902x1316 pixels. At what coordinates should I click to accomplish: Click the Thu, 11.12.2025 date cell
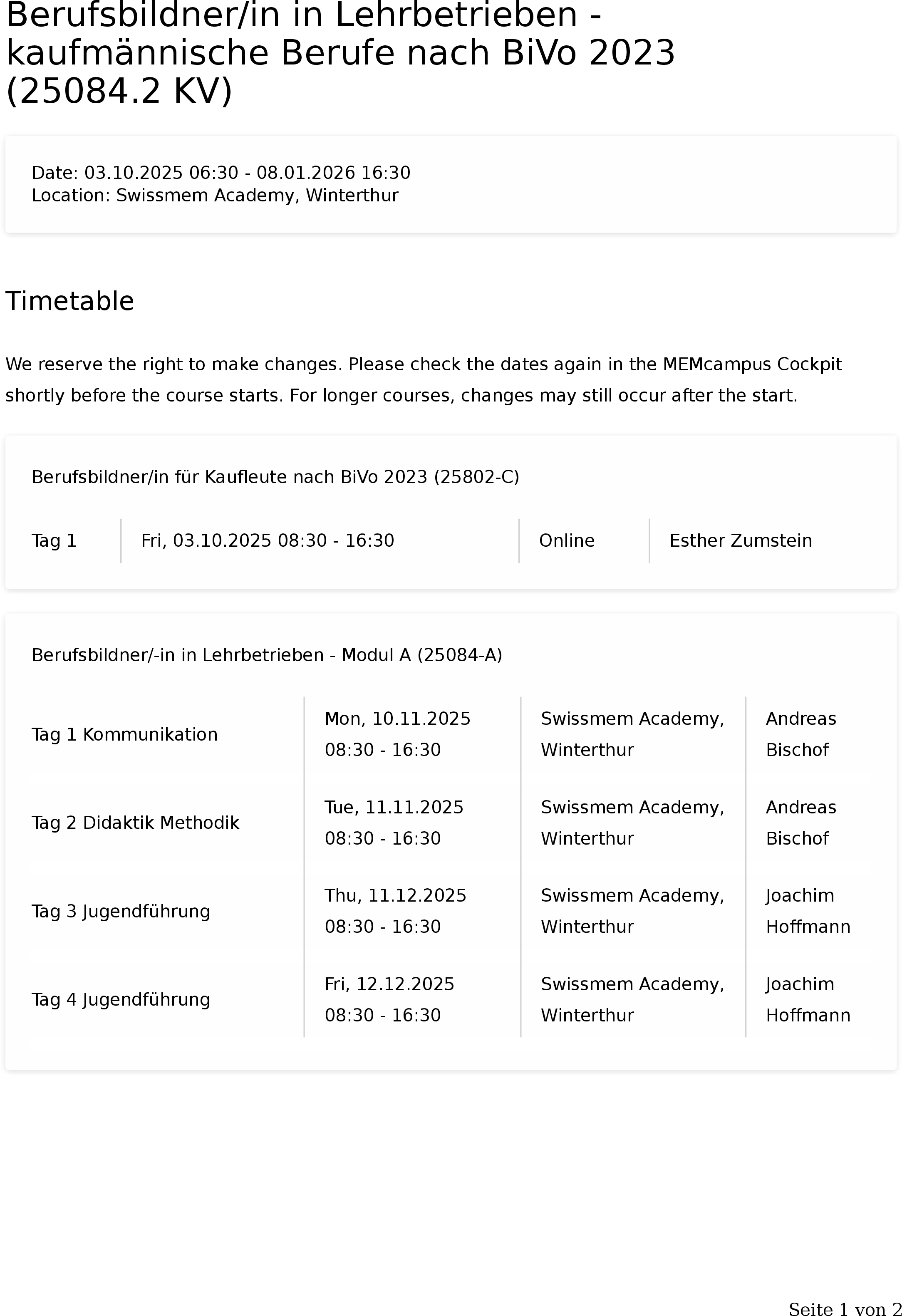[x=395, y=911]
